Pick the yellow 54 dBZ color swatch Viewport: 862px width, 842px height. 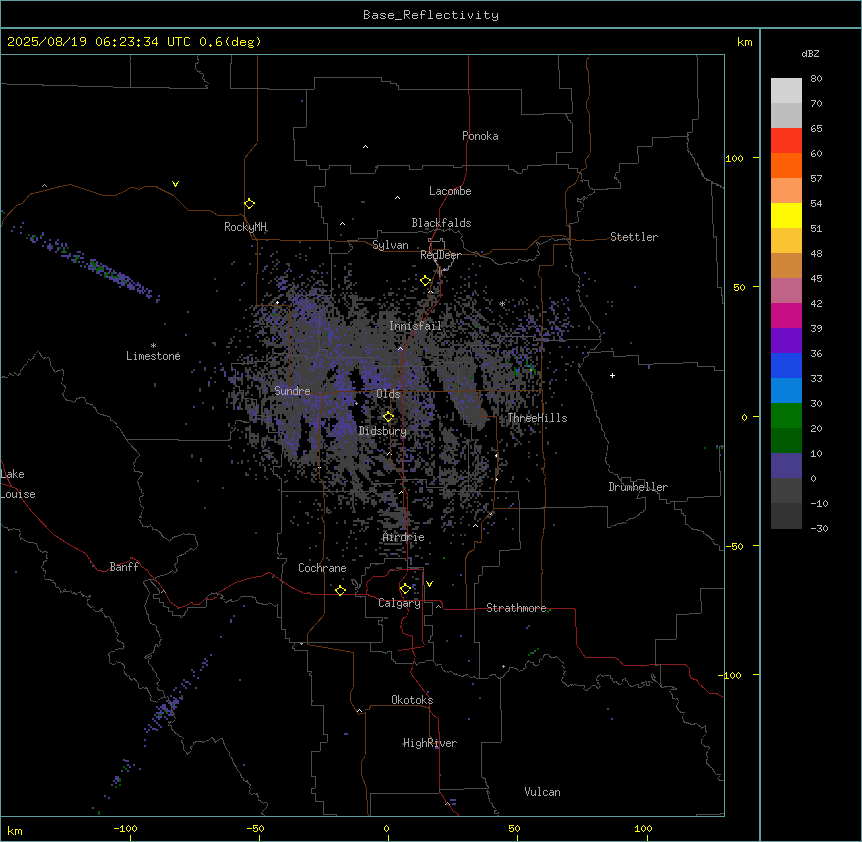pos(786,215)
